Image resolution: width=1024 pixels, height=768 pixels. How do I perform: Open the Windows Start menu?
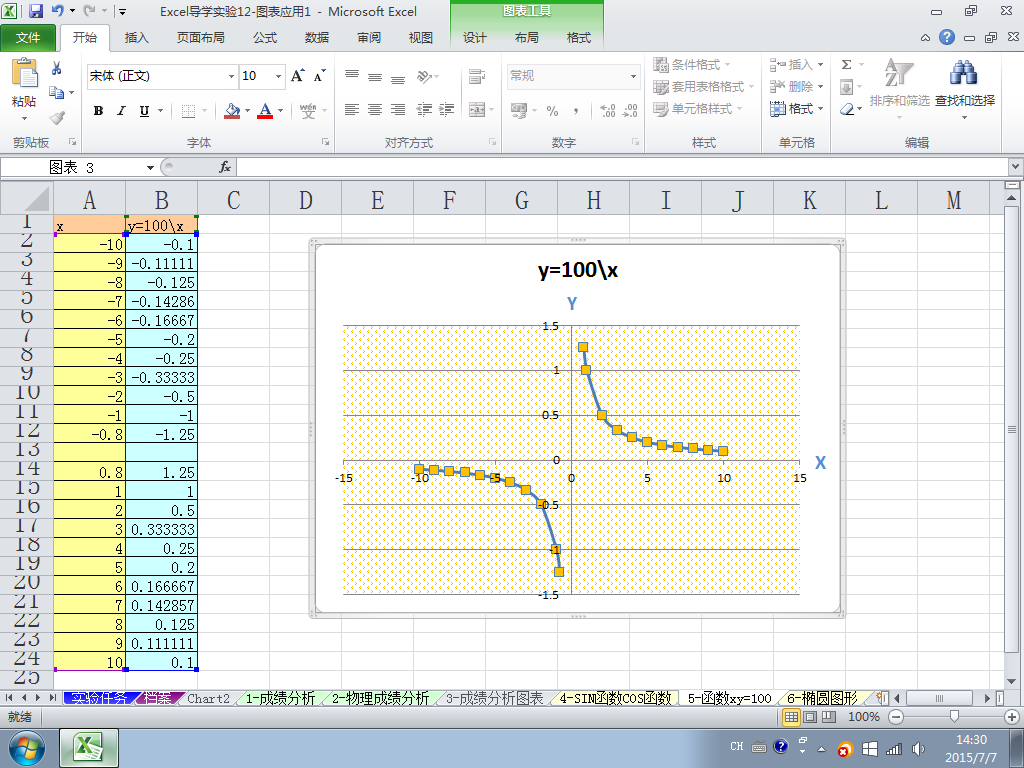pos(26,748)
